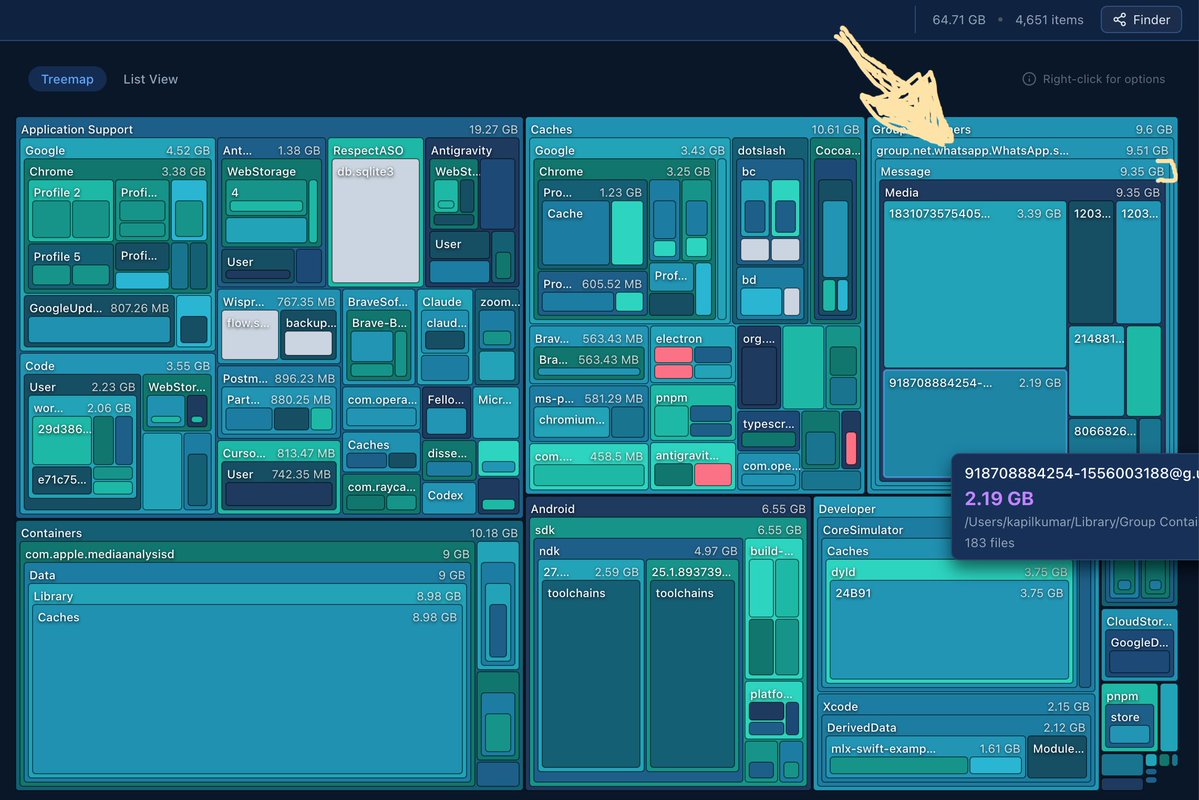Viewport: 1199px width, 800px height.
Task: Click the Chrome 3.38 GB block
Action: tap(117, 171)
